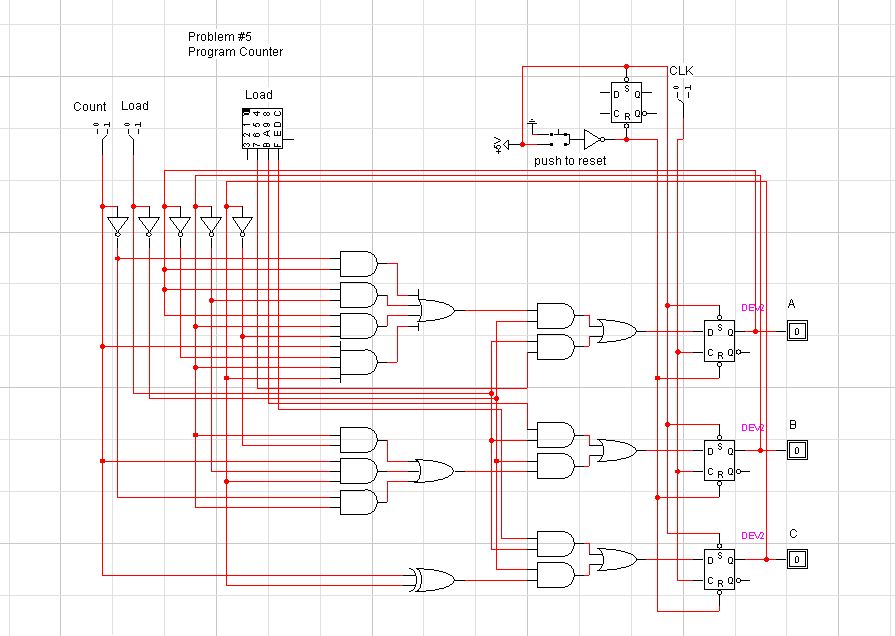Click the Load hex keypad
This screenshot has height=636, width=895.
pyautogui.click(x=262, y=129)
